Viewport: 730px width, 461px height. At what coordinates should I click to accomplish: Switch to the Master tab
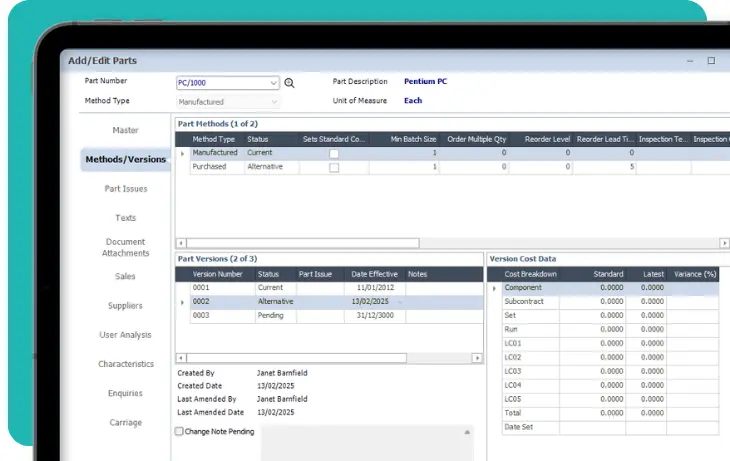125,130
